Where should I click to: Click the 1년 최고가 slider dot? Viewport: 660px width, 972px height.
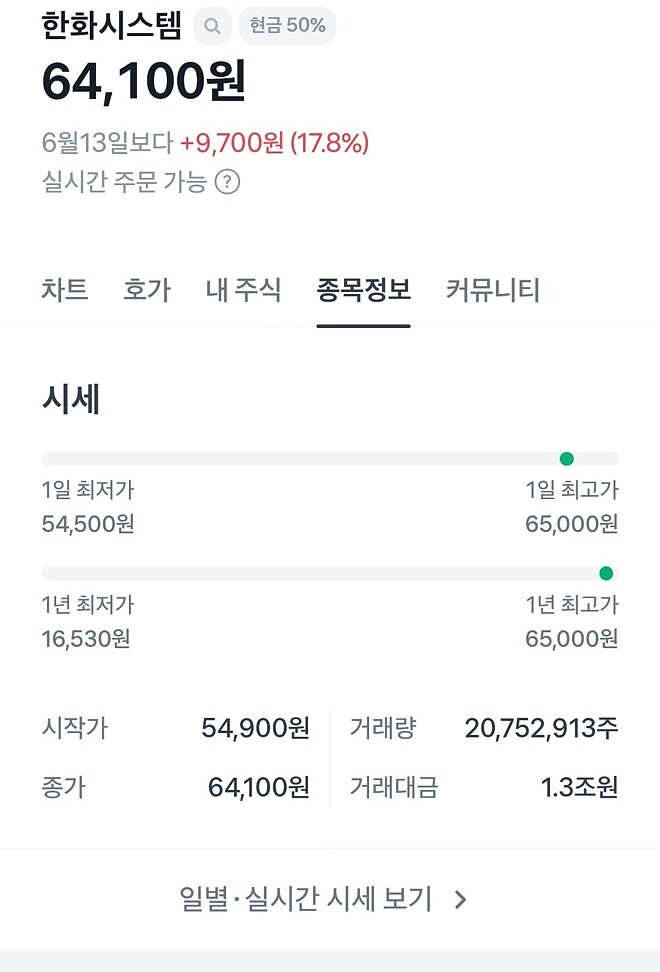pos(606,572)
